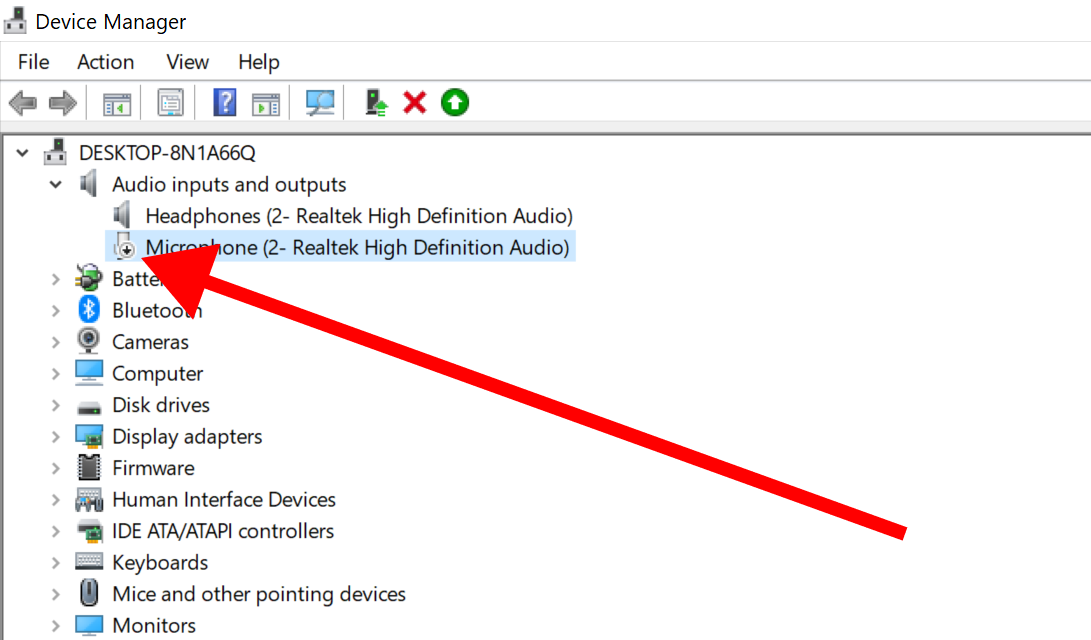
Task: Click the Back arrow toolbar button
Action: [x=23, y=102]
